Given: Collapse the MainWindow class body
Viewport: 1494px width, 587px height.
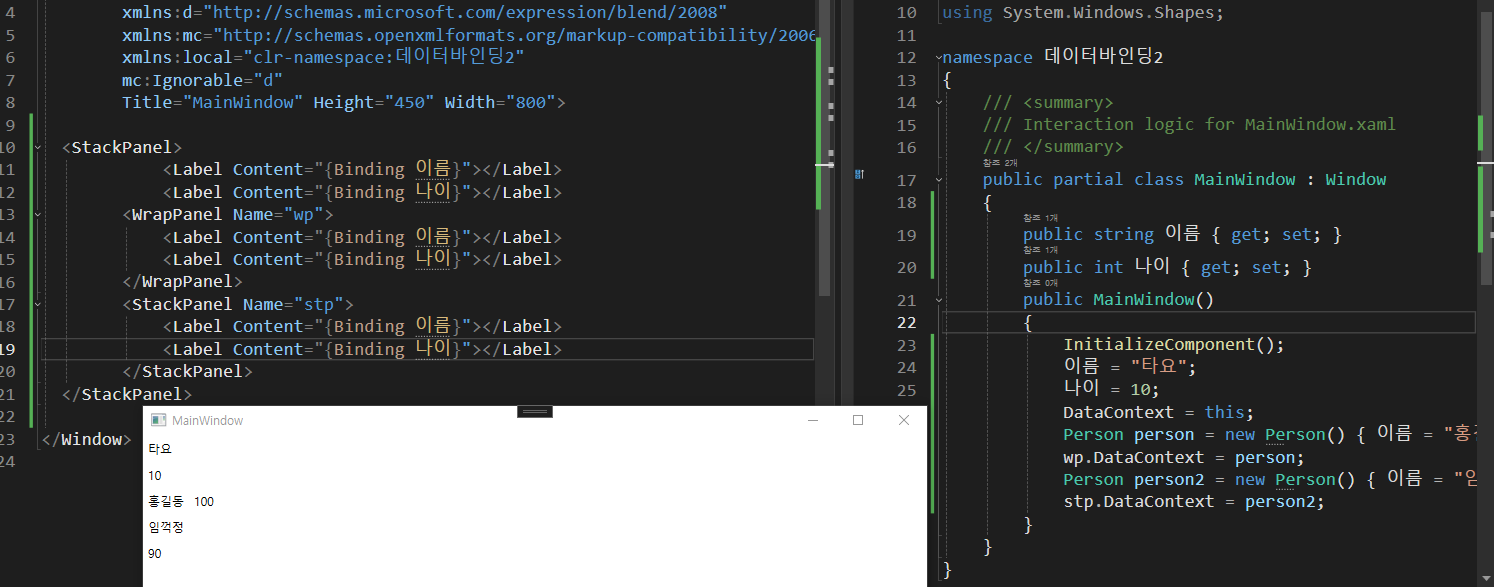Looking at the screenshot, I should (x=938, y=179).
